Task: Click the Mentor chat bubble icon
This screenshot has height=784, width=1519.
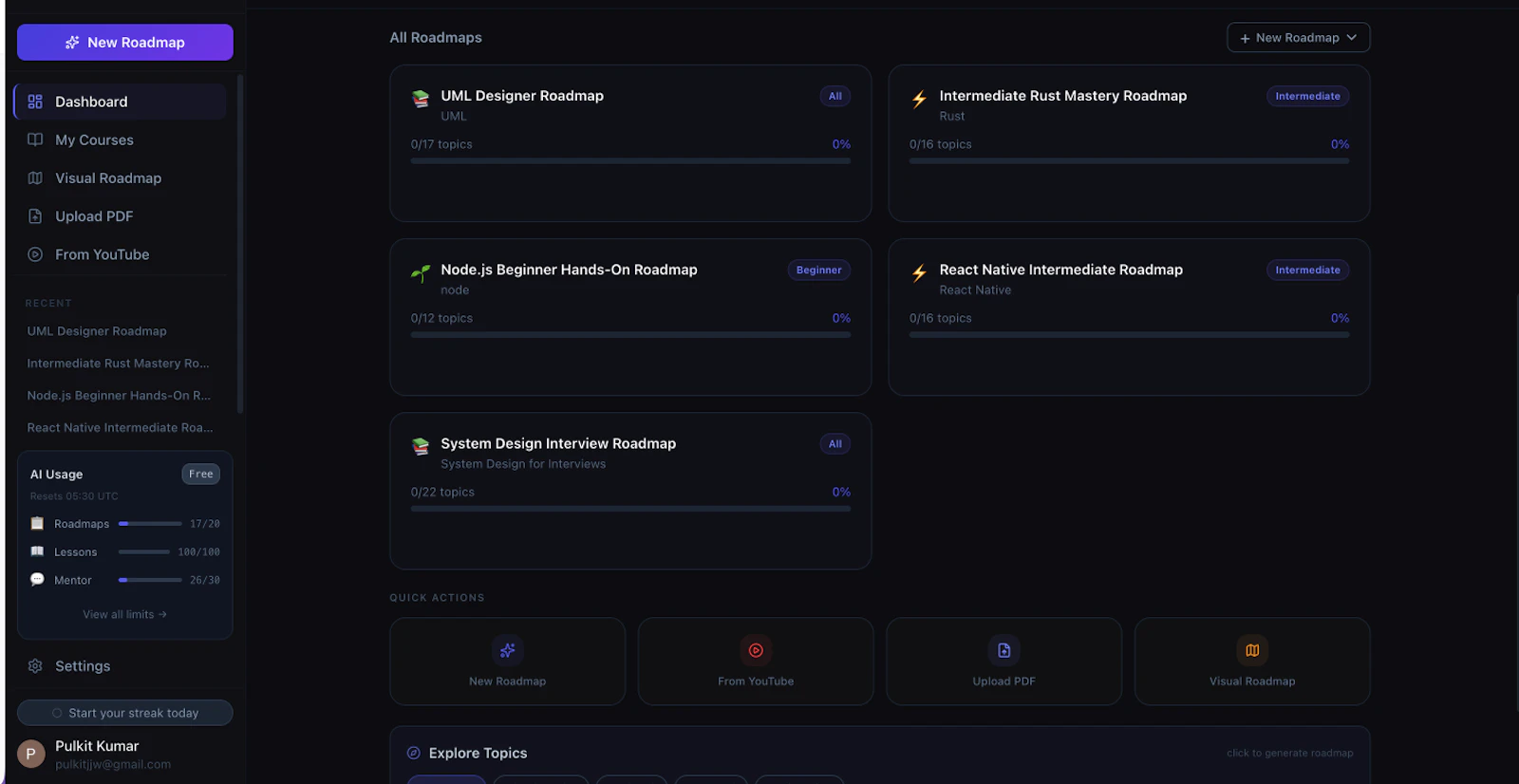Action: pos(37,579)
